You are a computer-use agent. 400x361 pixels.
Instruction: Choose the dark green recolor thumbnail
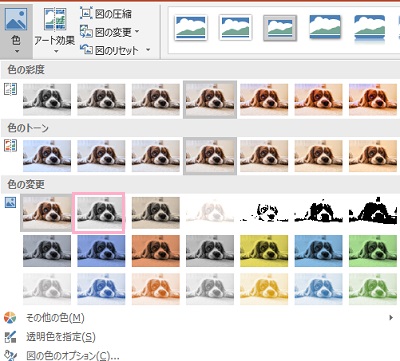[373, 251]
